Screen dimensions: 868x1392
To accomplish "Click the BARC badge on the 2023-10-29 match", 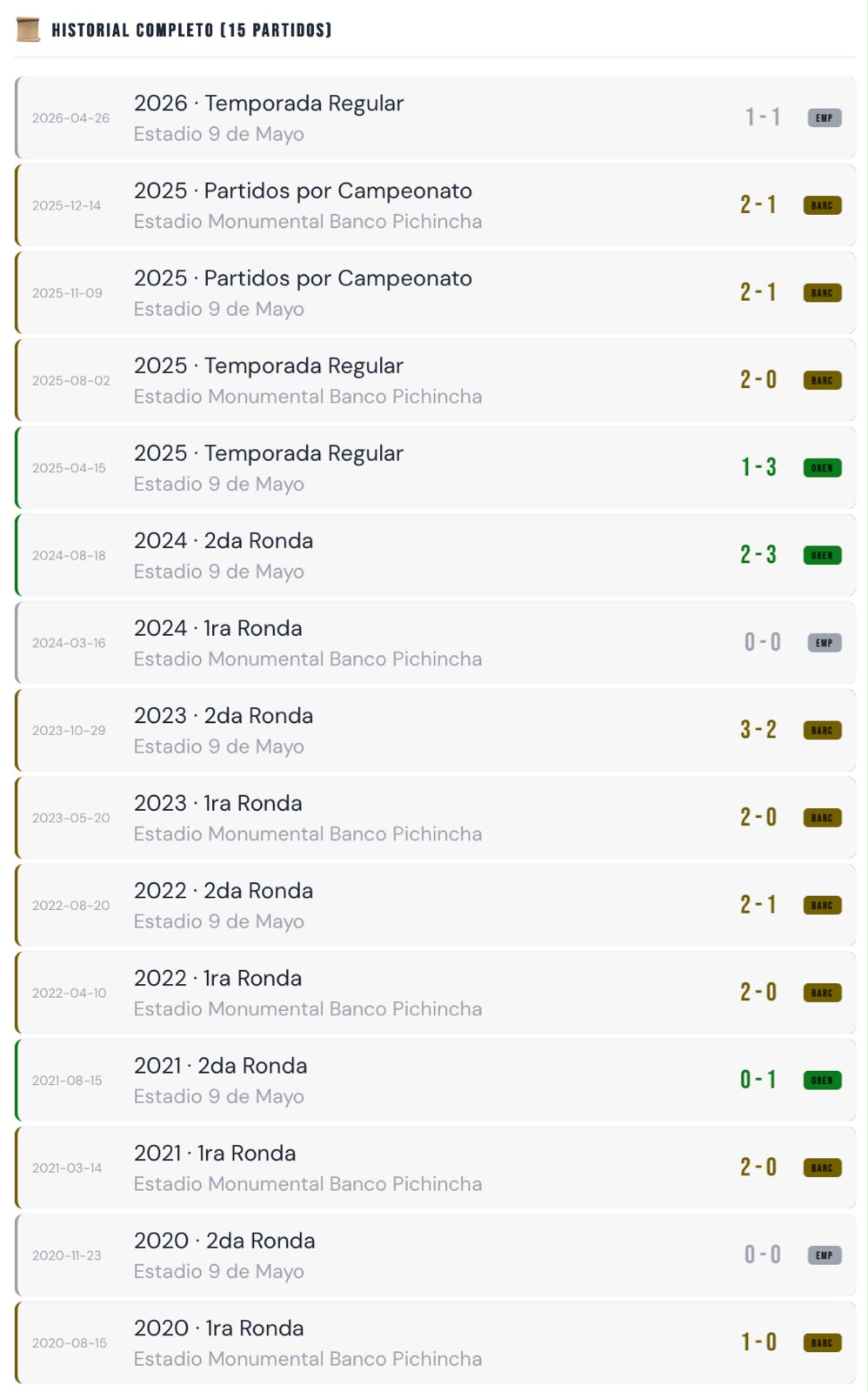I will [822, 730].
